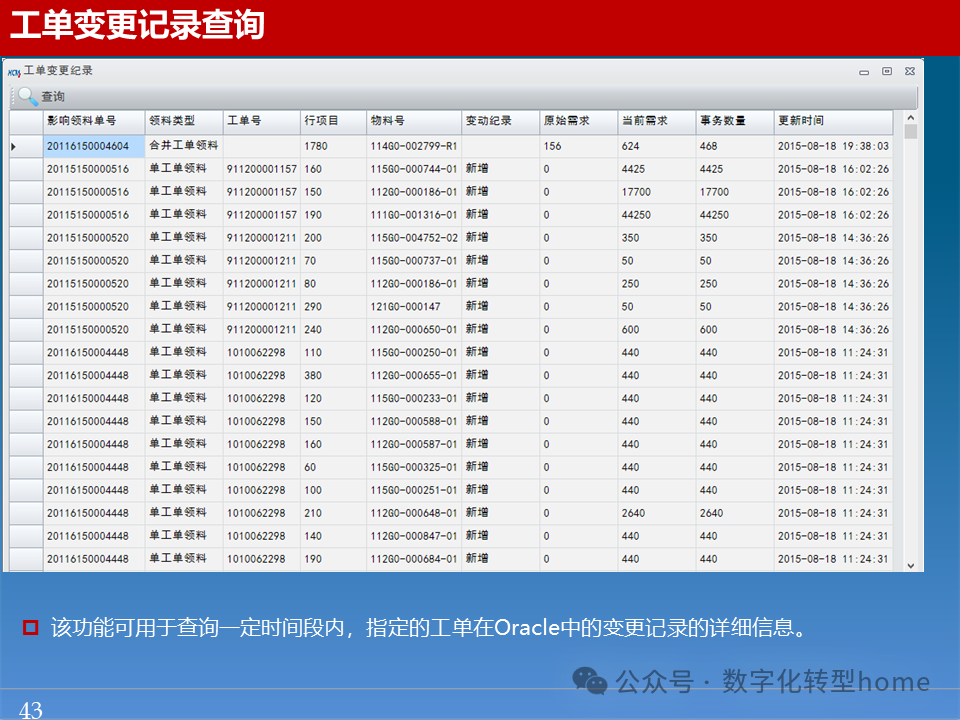Click material number 115G0-000250-01
Viewport: 960px width, 720px height.
(413, 353)
